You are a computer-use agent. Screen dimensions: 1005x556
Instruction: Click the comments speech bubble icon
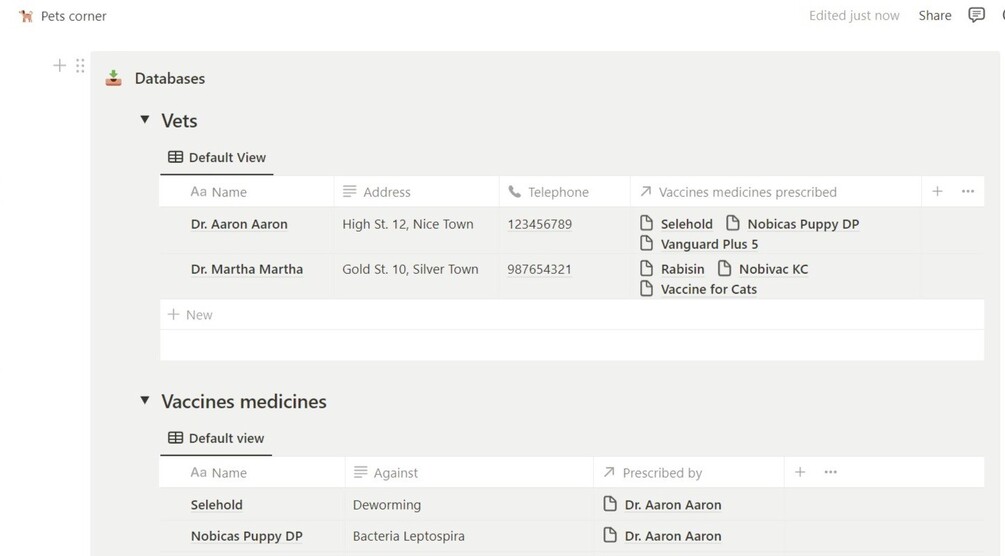tap(977, 15)
